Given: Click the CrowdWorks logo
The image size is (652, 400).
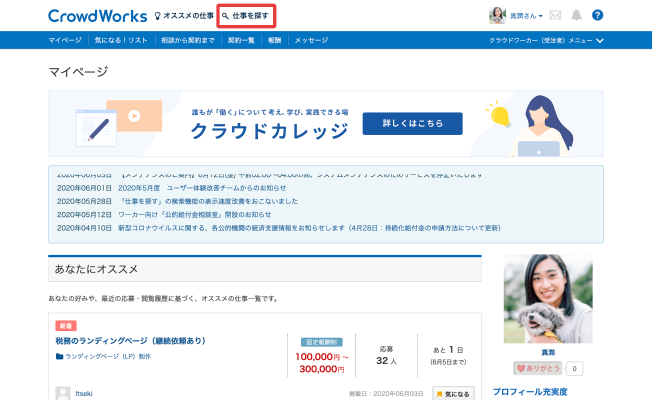Looking at the screenshot, I should click(x=94, y=16).
